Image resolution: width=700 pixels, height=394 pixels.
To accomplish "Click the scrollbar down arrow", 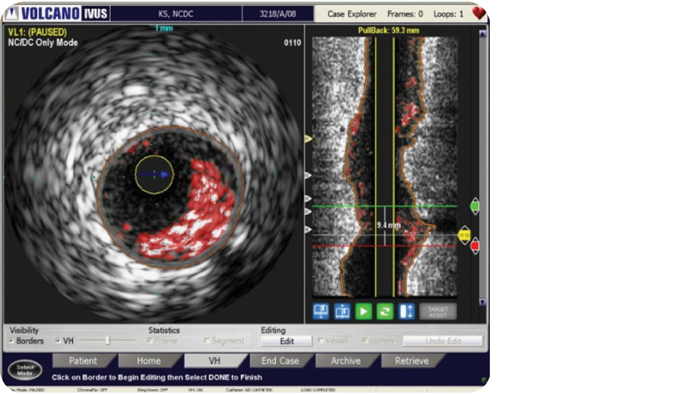I will pos(482,302).
